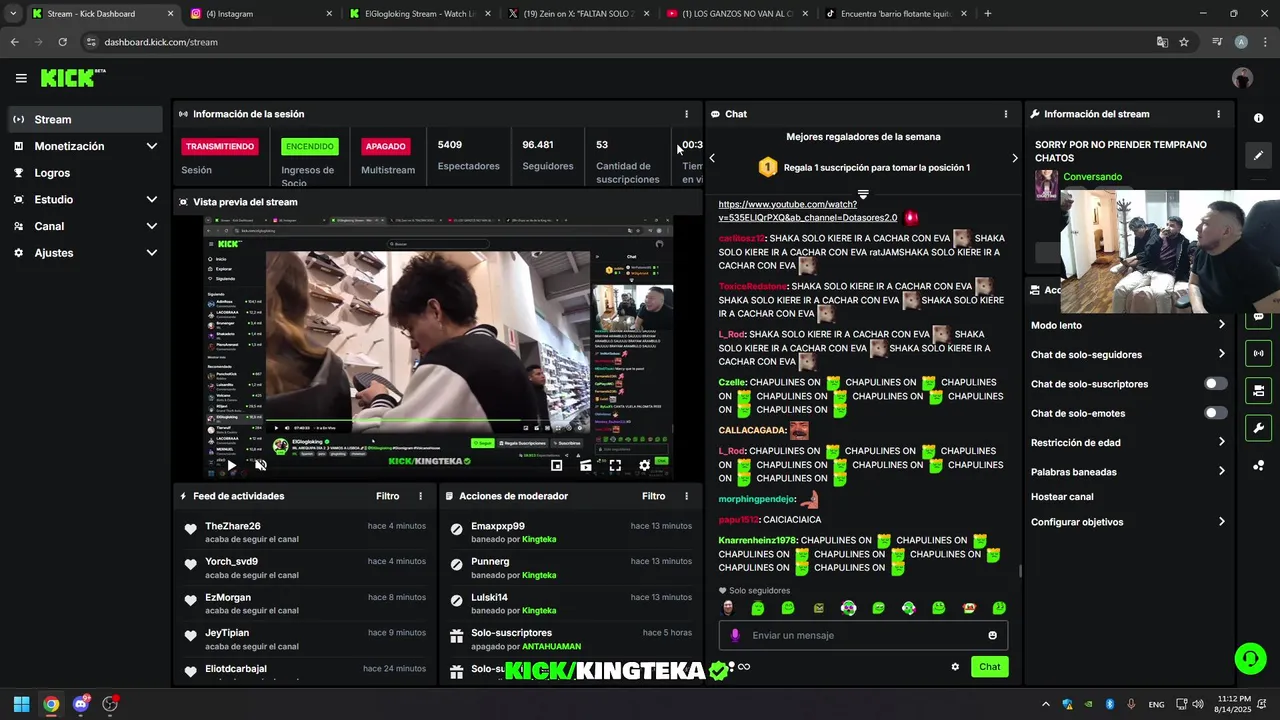Open user avatar menu in Kick header

point(1243,78)
